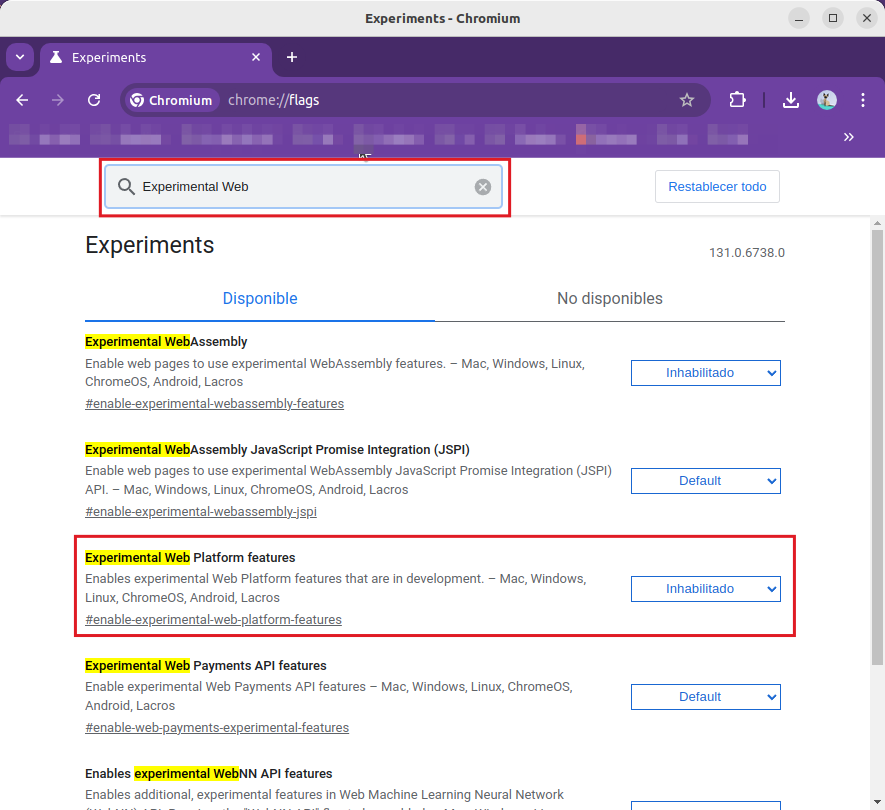The height and width of the screenshot is (810, 885).
Task: Open the Experimental WebAssembly state dropdown
Action: [706, 373]
